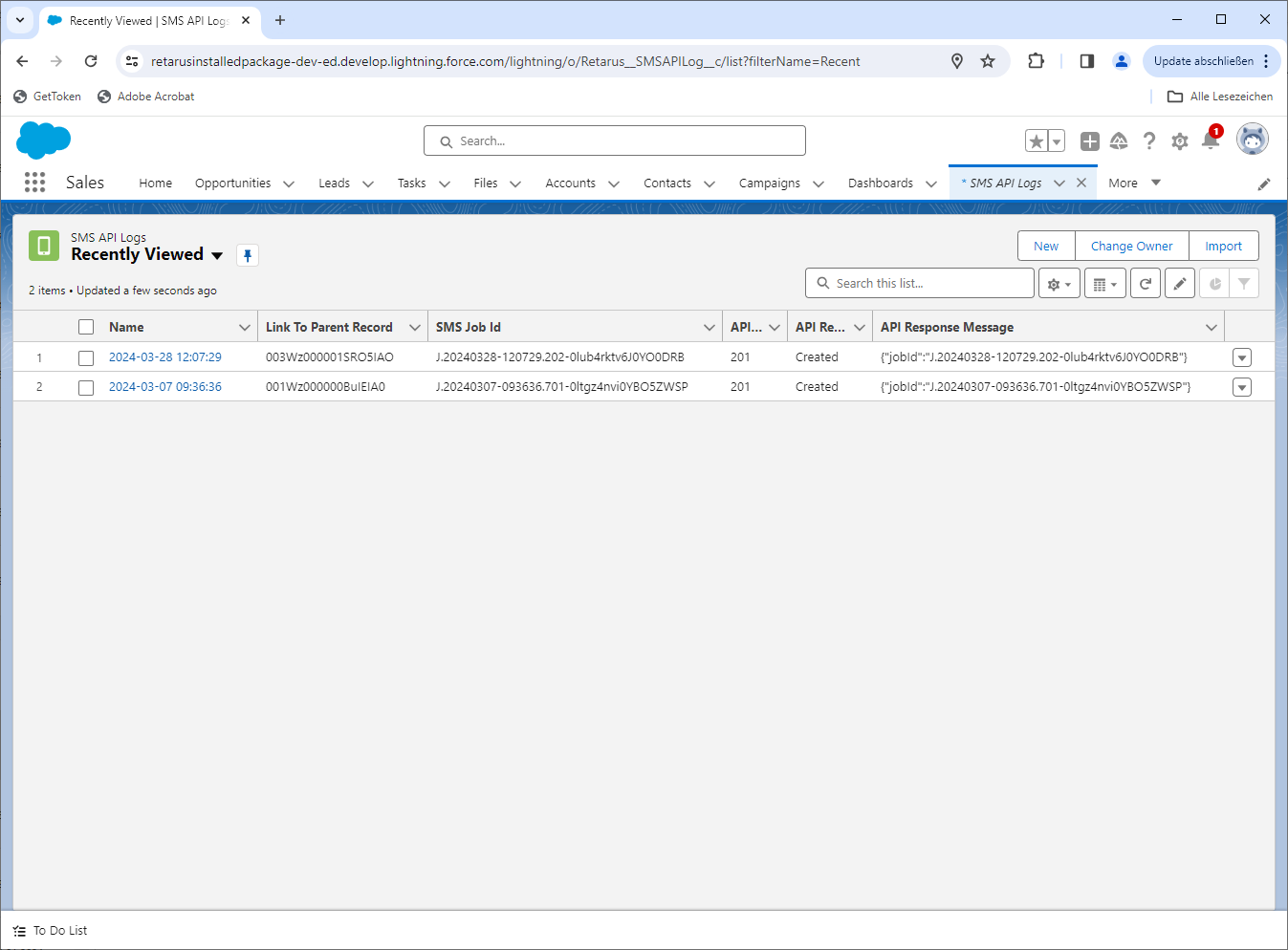Image resolution: width=1288 pixels, height=950 pixels.
Task: Click the Change Owner button
Action: click(1131, 246)
